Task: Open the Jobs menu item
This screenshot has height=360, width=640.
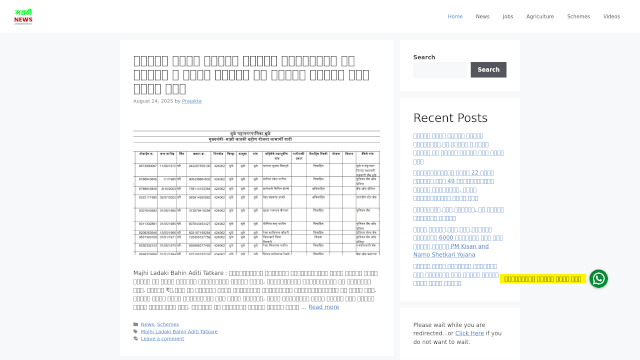Action: [x=508, y=17]
